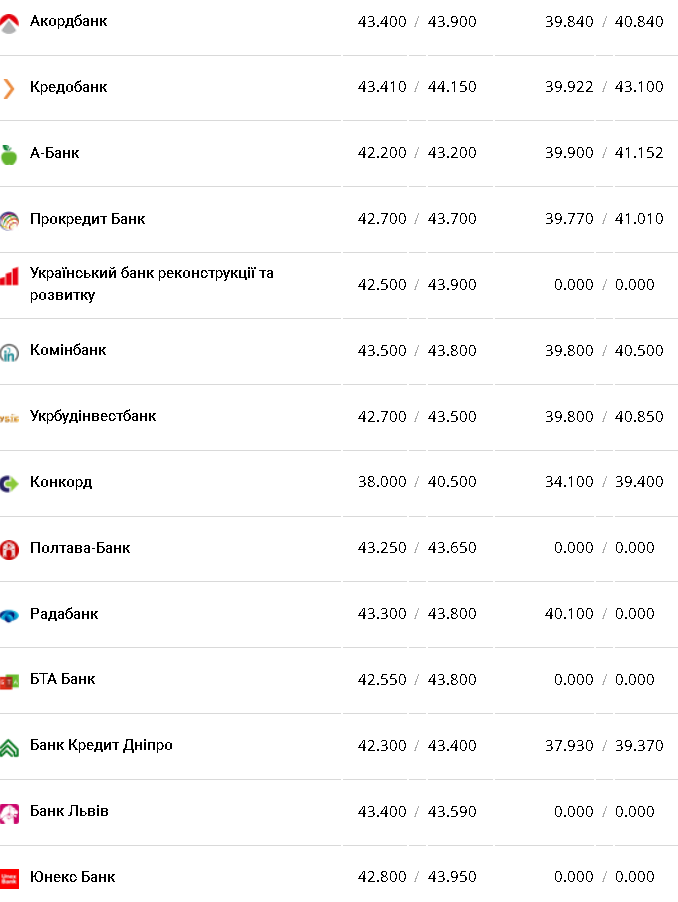Click the blue Радабанк logo icon
This screenshot has height=902, width=678.
(9, 615)
